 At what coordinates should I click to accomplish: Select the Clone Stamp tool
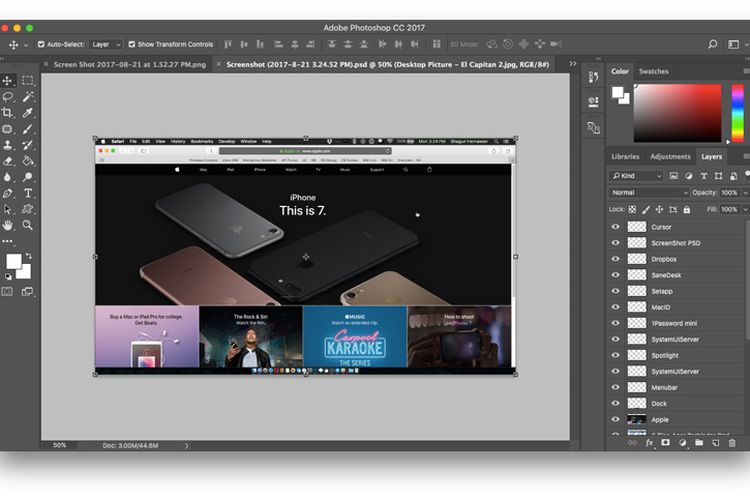coord(8,145)
